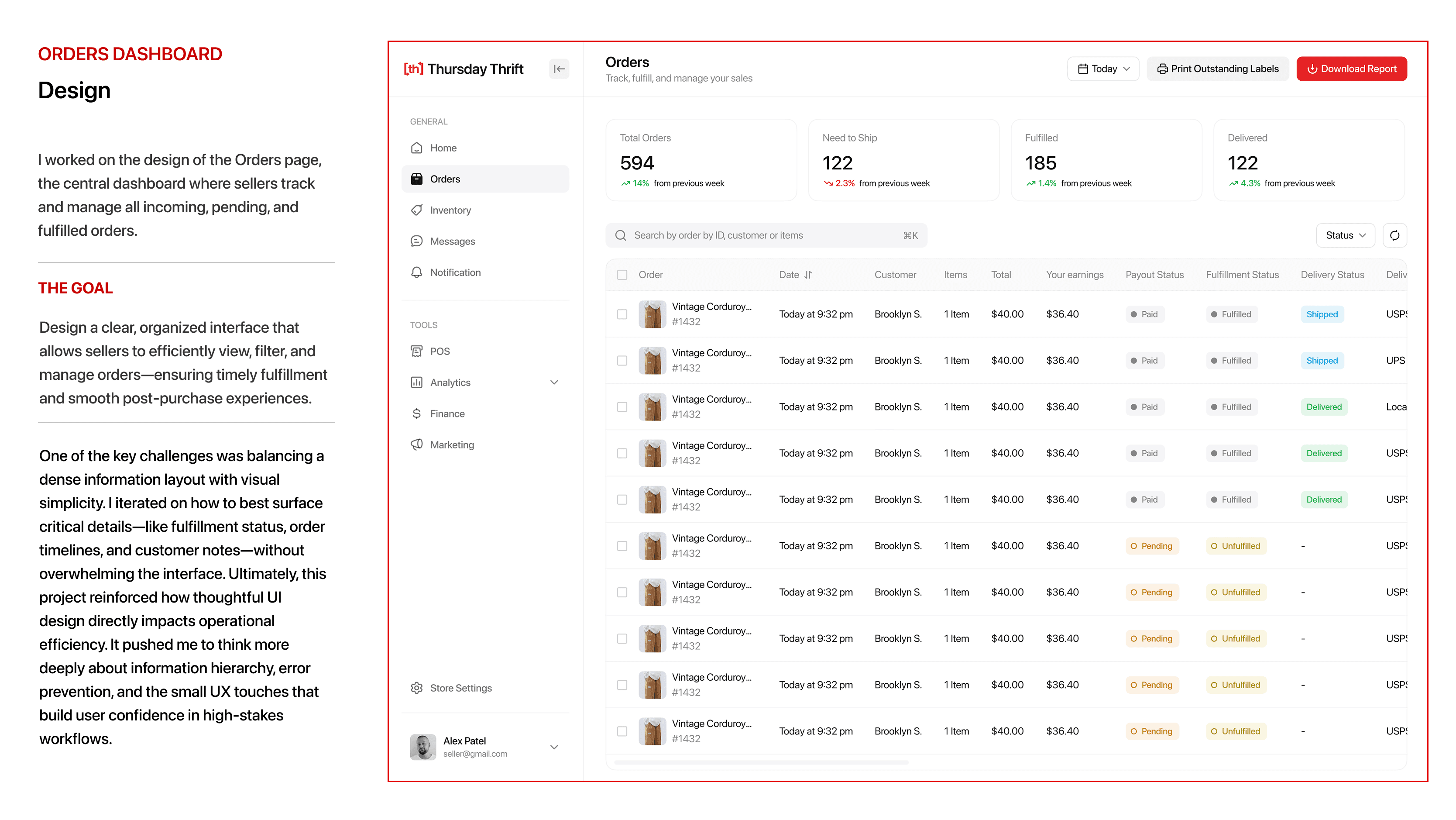The height and width of the screenshot is (820, 1456).
Task: Click the Messages chat bubble icon
Action: 416,241
